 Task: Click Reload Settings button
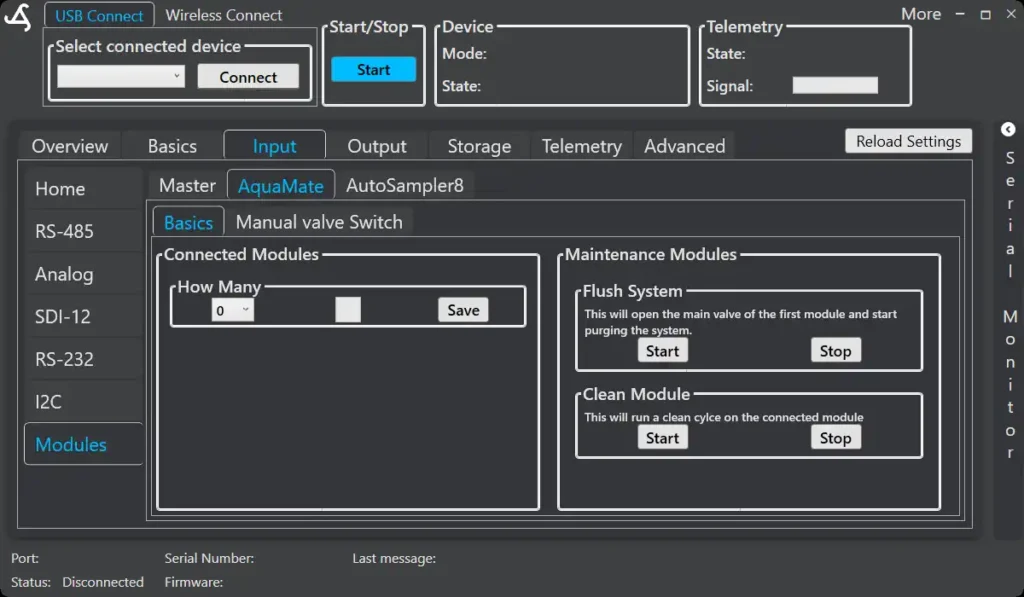907,141
